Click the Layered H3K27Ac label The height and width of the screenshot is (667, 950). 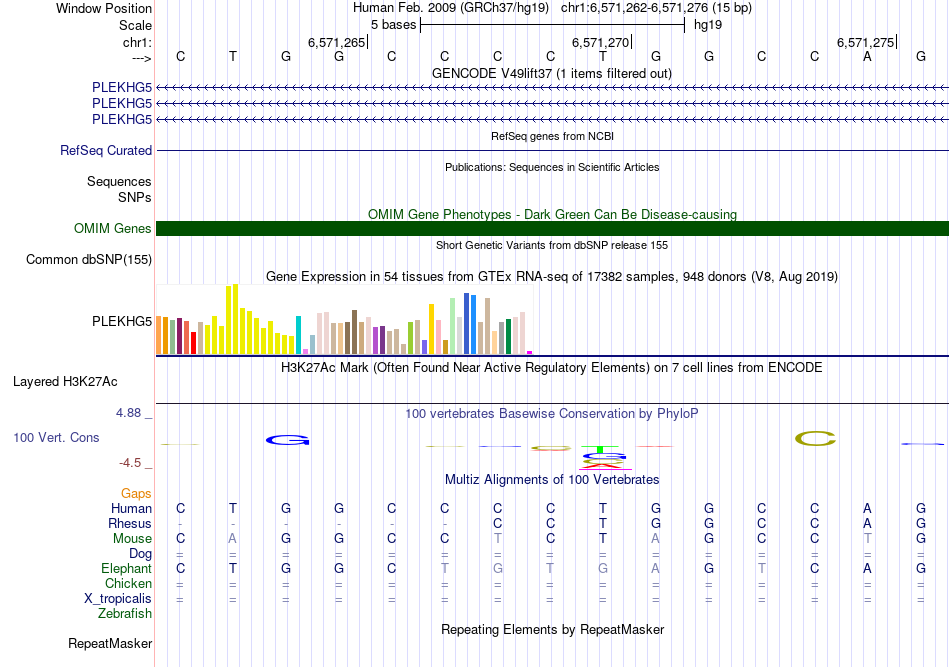coord(65,382)
